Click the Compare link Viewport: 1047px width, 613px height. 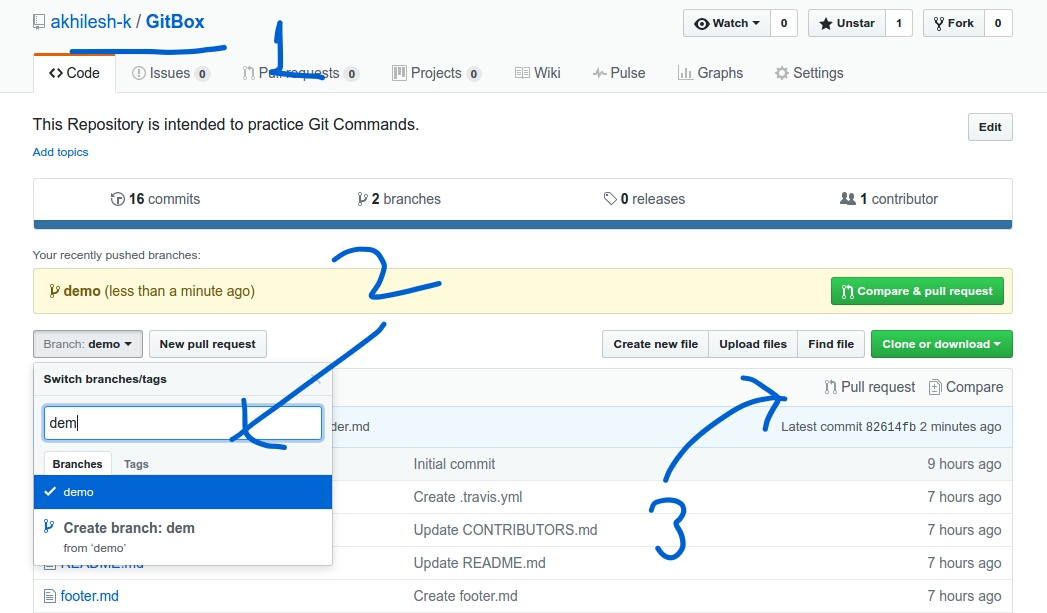(966, 387)
